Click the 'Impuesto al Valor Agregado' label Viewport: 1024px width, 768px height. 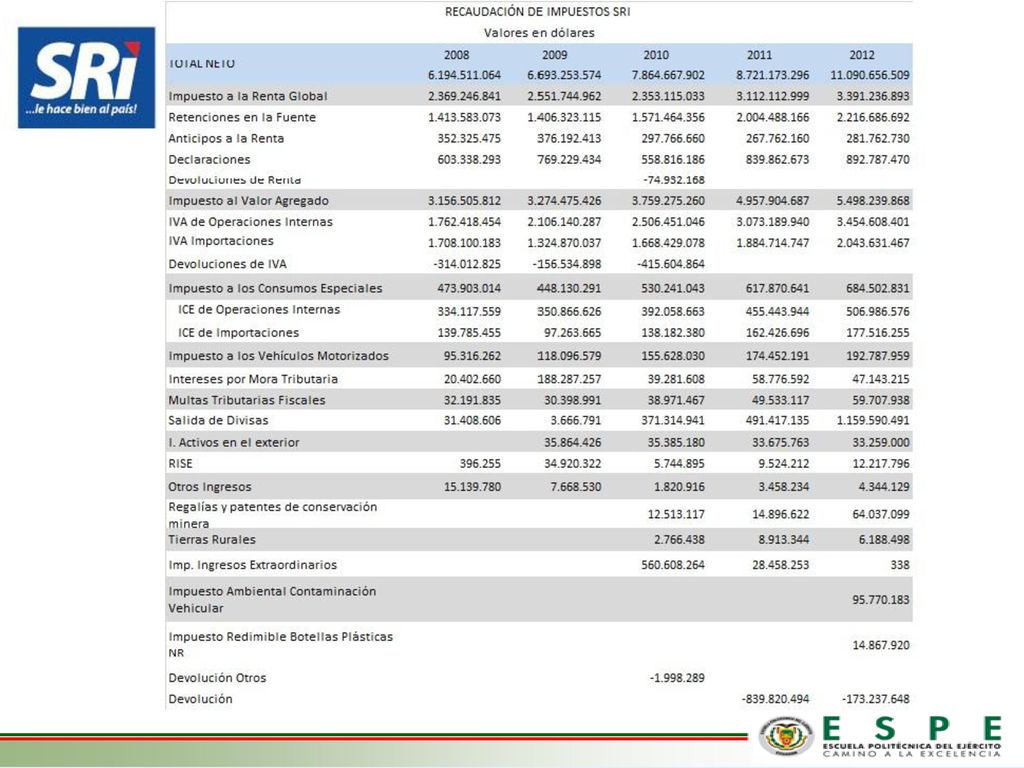[x=248, y=200]
